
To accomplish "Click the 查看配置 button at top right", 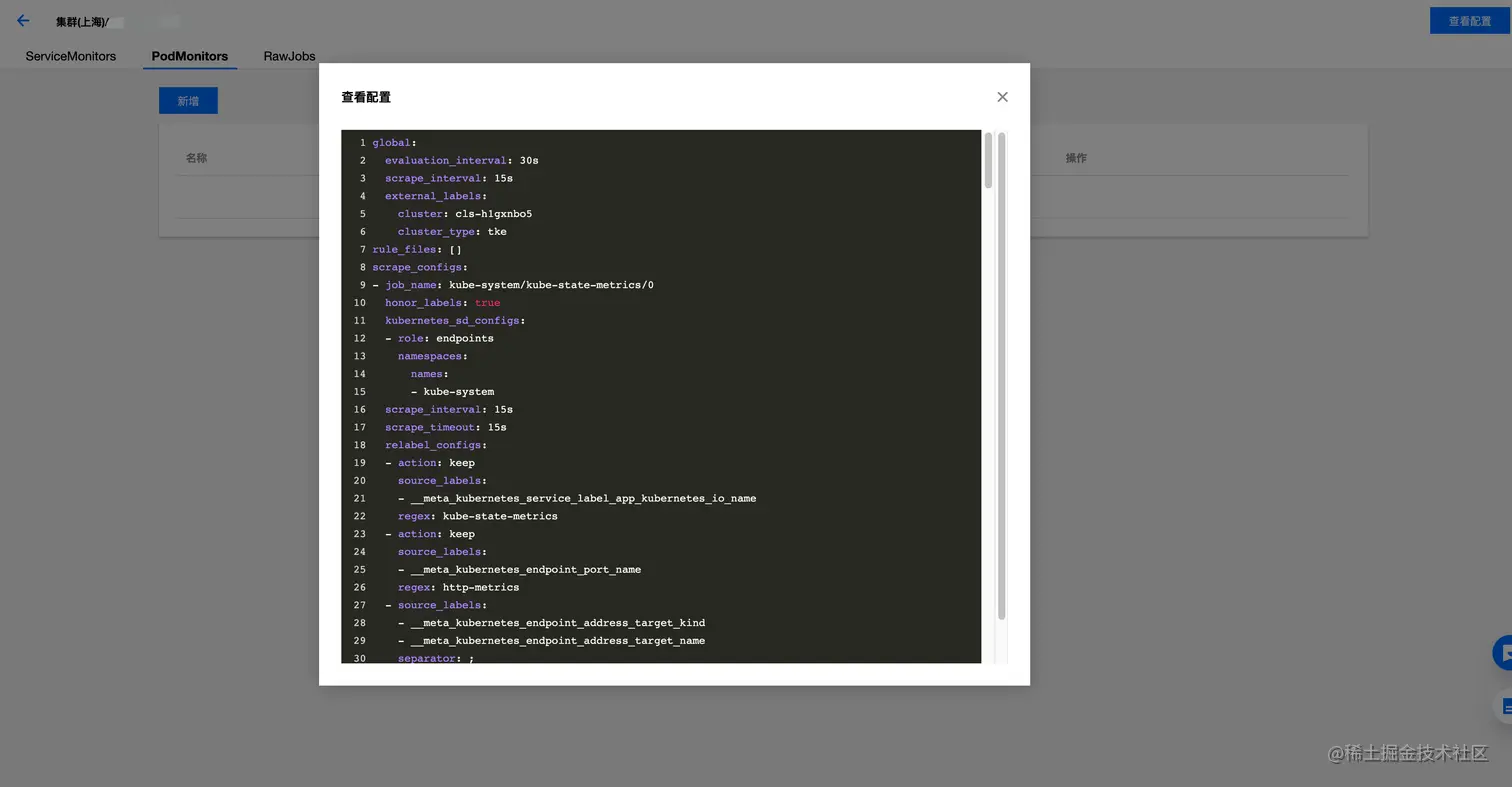I will [1469, 20].
